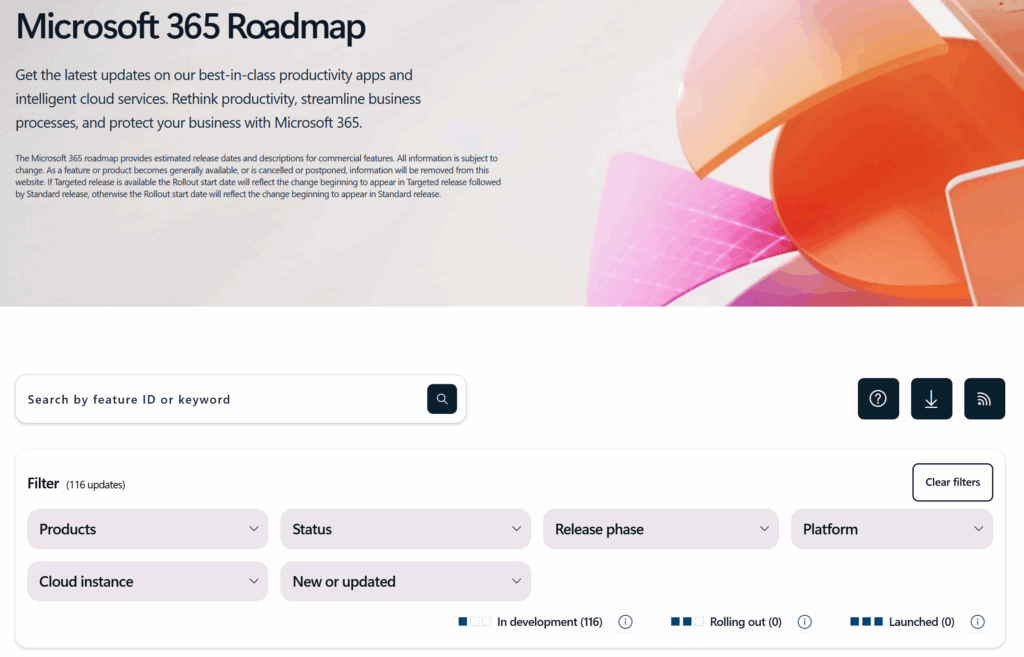The width and height of the screenshot is (1024, 657).
Task: Click the info icon next to Rolling out
Action: click(804, 621)
